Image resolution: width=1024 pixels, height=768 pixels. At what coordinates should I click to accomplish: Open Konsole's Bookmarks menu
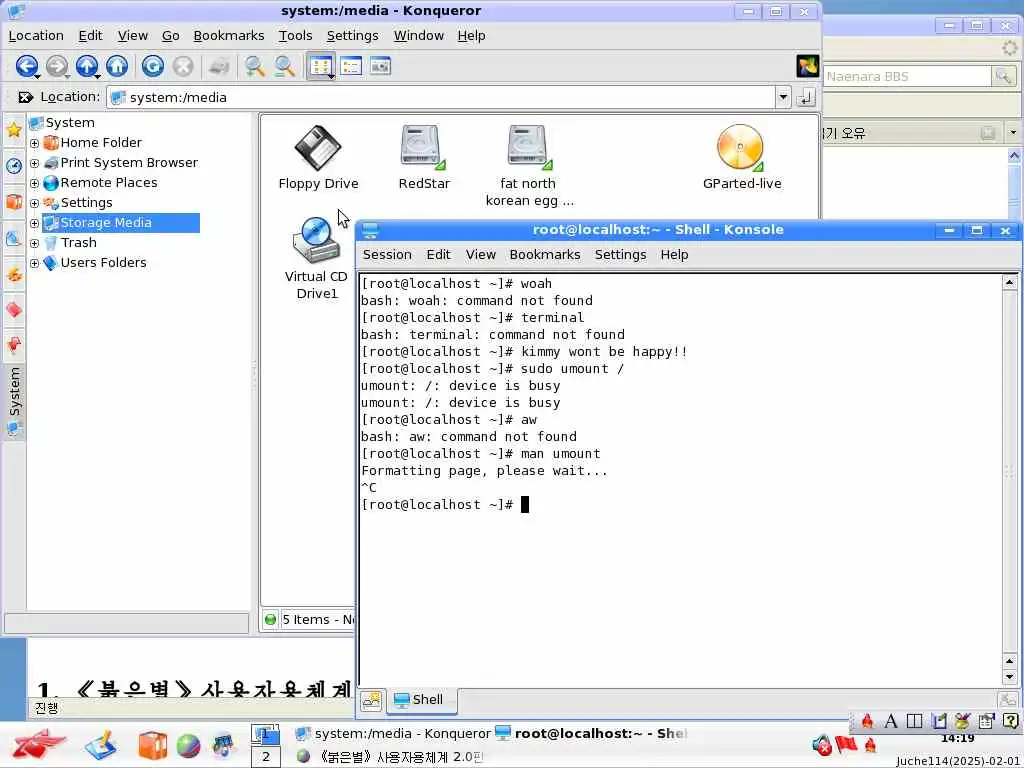(x=545, y=255)
